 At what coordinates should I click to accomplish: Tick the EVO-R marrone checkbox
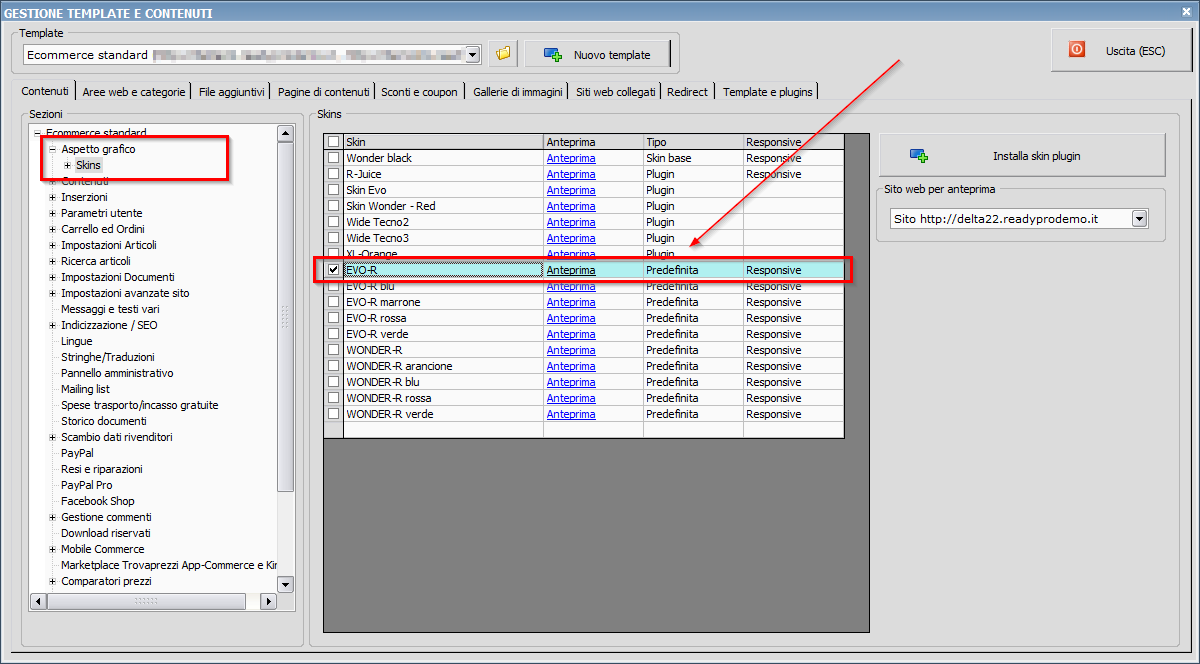[x=333, y=302]
